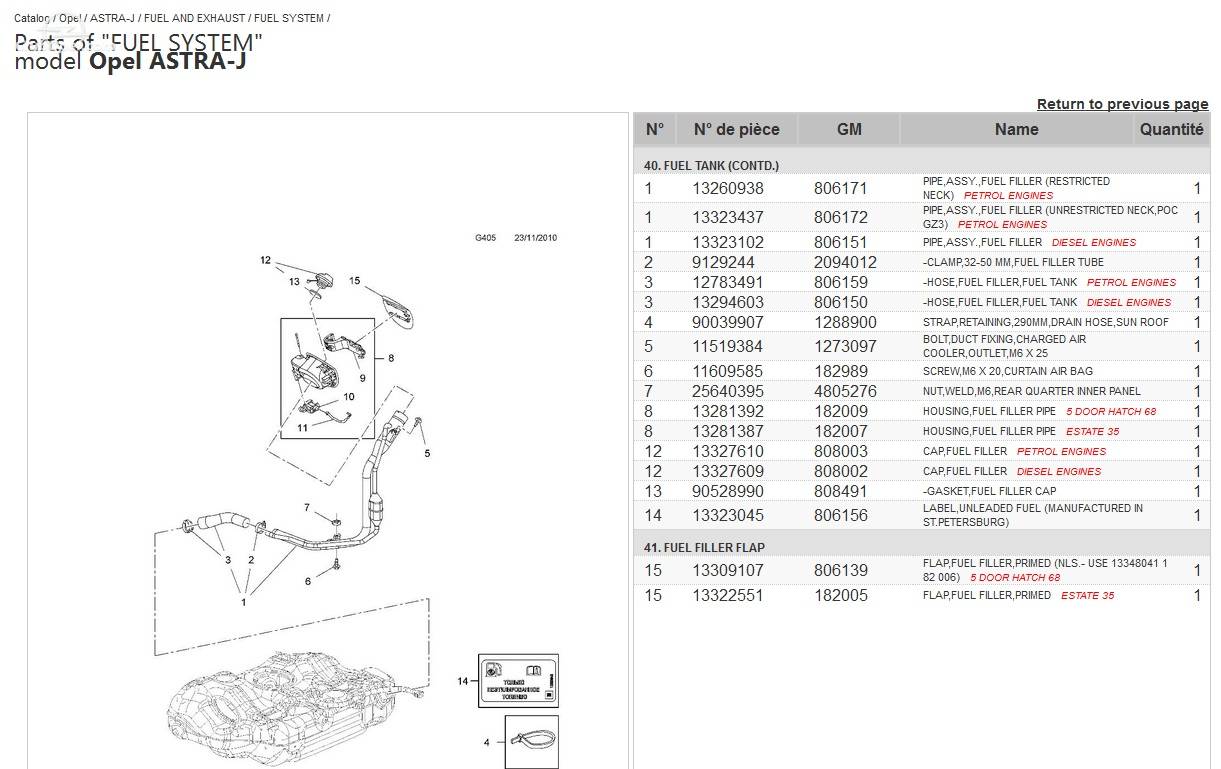Click the -GASKET,FUEL FILLER CAP name
This screenshot has height=769, width=1221.
tap(989, 491)
